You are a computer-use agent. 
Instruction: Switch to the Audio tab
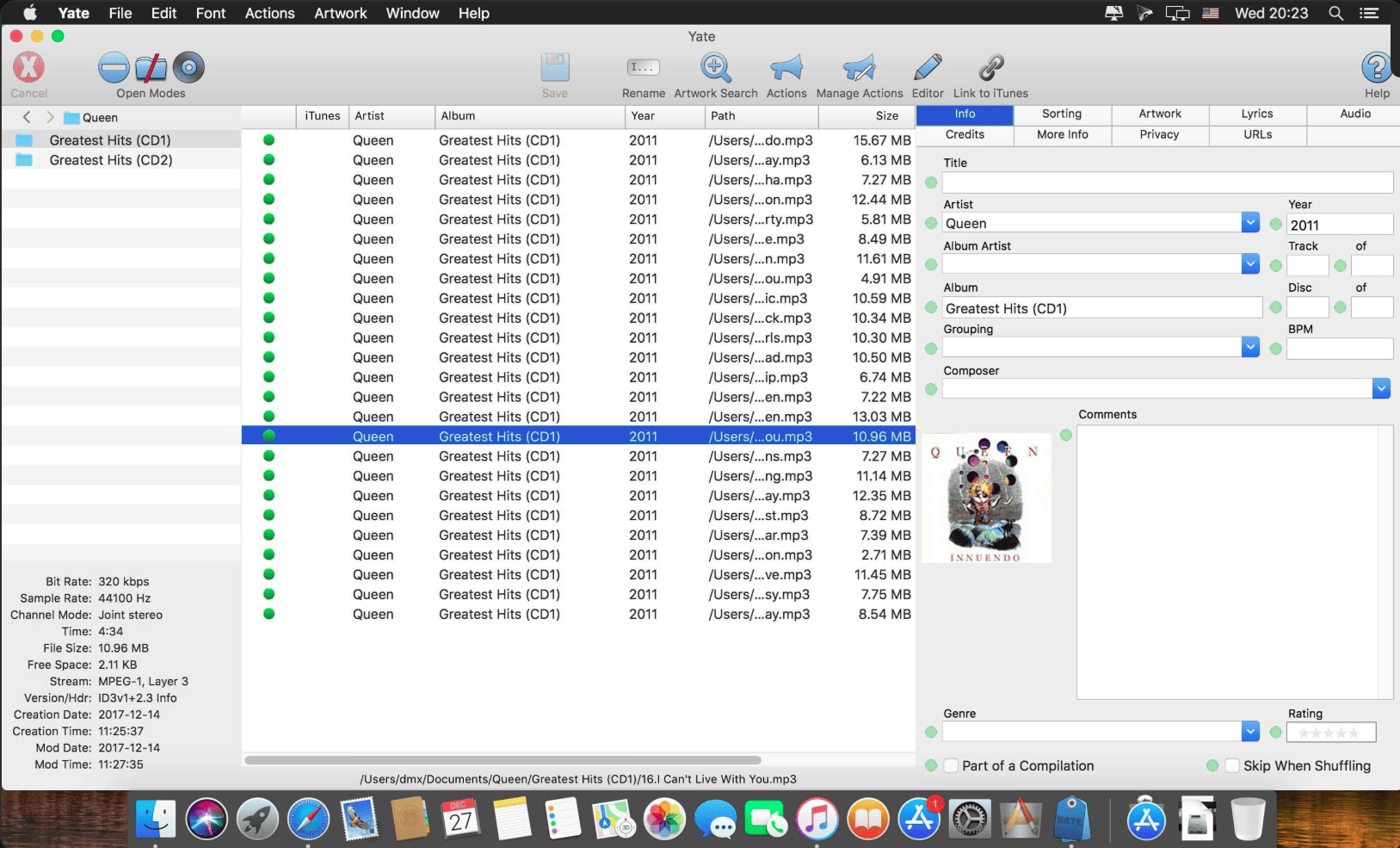click(x=1355, y=114)
